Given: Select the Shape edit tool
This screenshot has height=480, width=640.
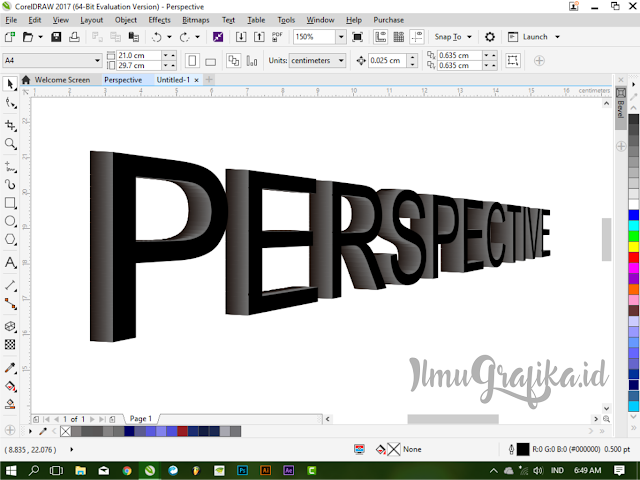Looking at the screenshot, I should point(10,104).
